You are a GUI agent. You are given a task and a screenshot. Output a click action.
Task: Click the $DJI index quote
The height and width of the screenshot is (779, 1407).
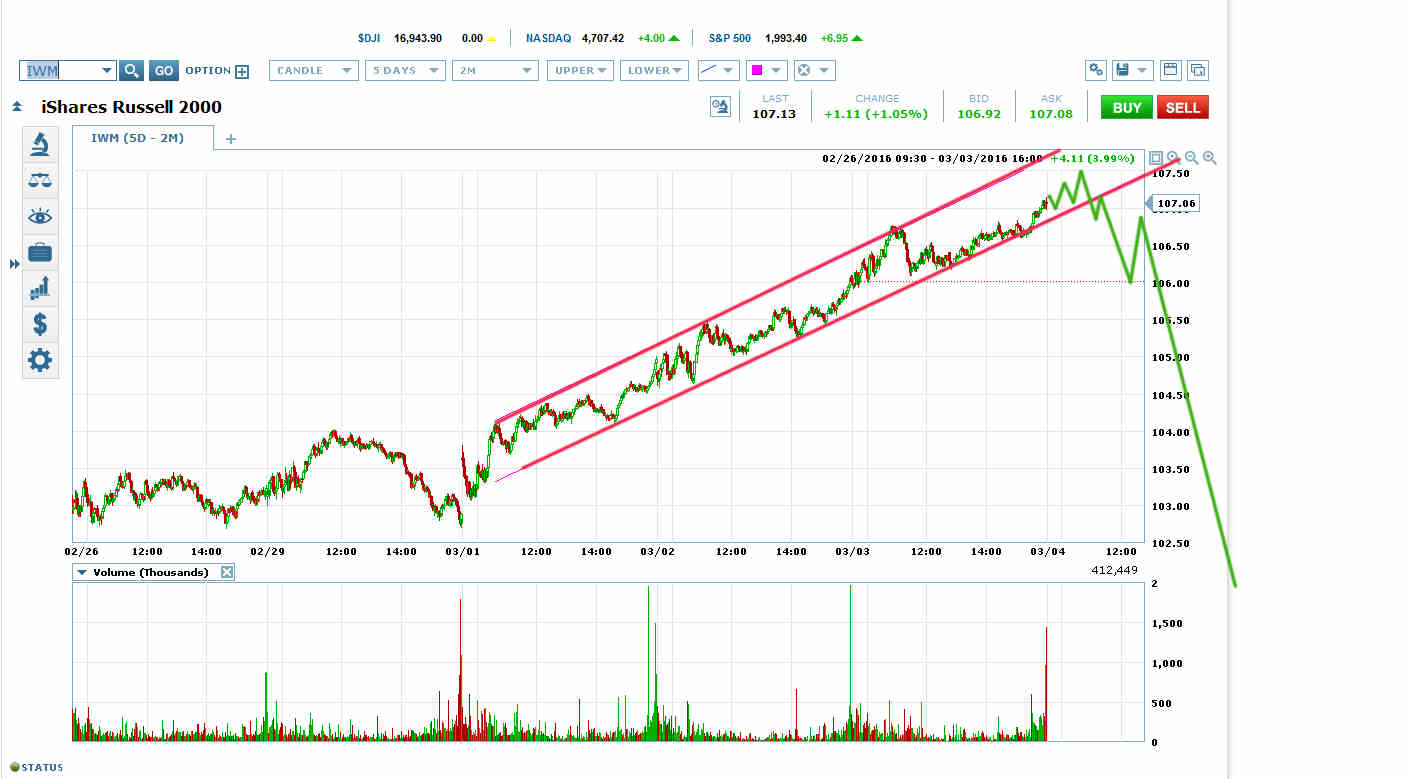coord(427,38)
